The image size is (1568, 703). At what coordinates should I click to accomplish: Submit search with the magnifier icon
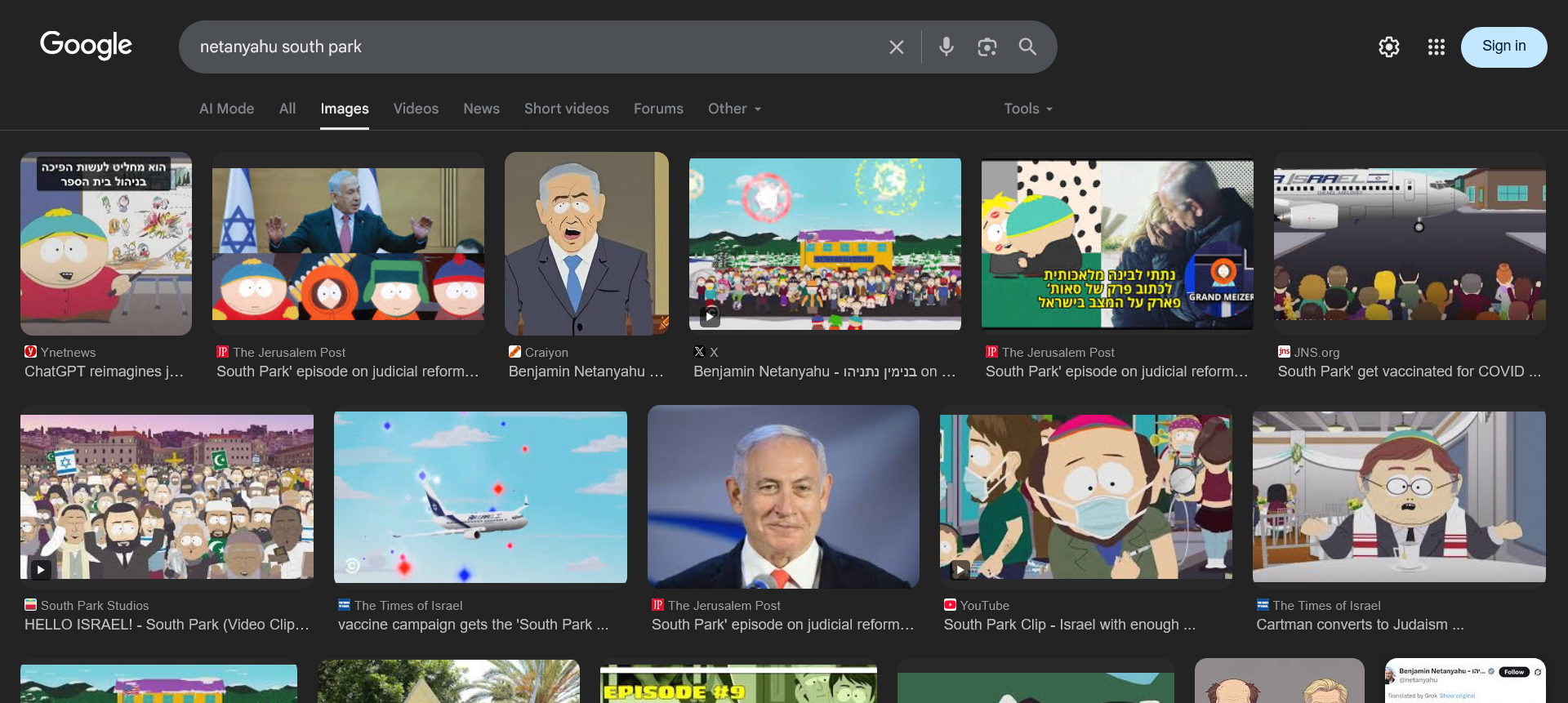pos(1027,47)
